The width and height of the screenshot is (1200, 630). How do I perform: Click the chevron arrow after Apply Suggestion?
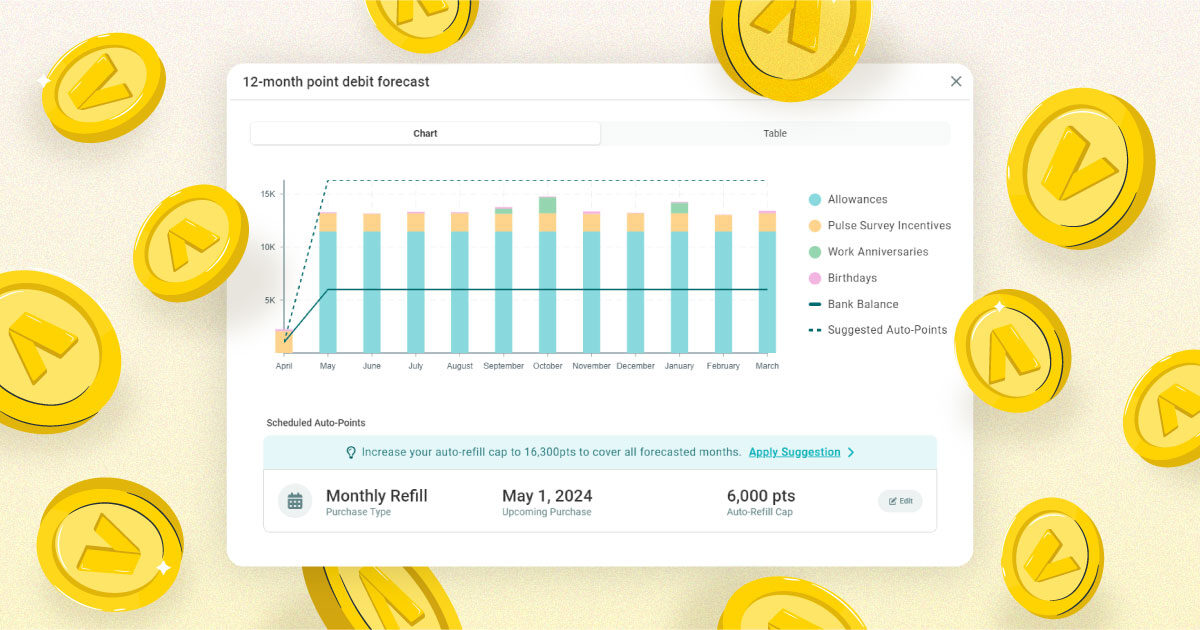[851, 453]
